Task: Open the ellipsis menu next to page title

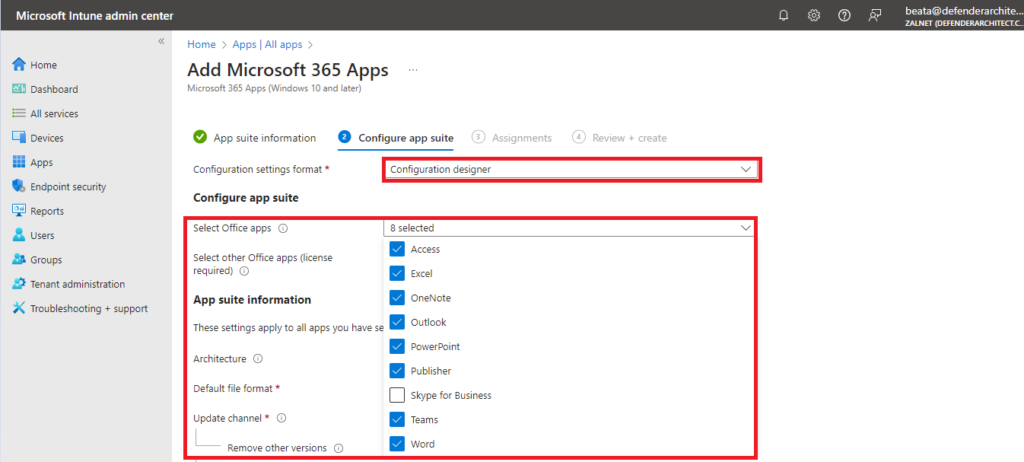Action: tap(413, 70)
